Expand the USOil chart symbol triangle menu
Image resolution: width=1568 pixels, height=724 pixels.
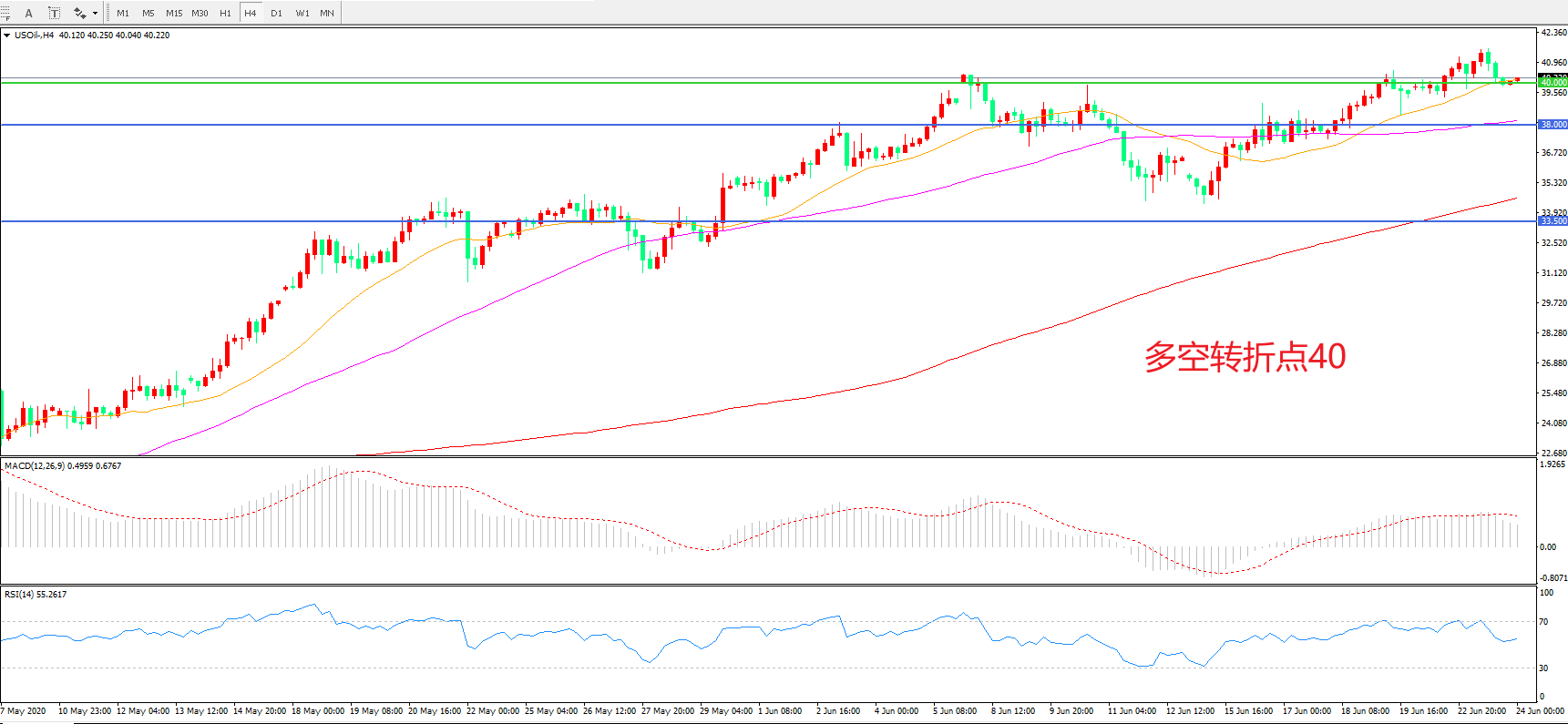pos(7,36)
